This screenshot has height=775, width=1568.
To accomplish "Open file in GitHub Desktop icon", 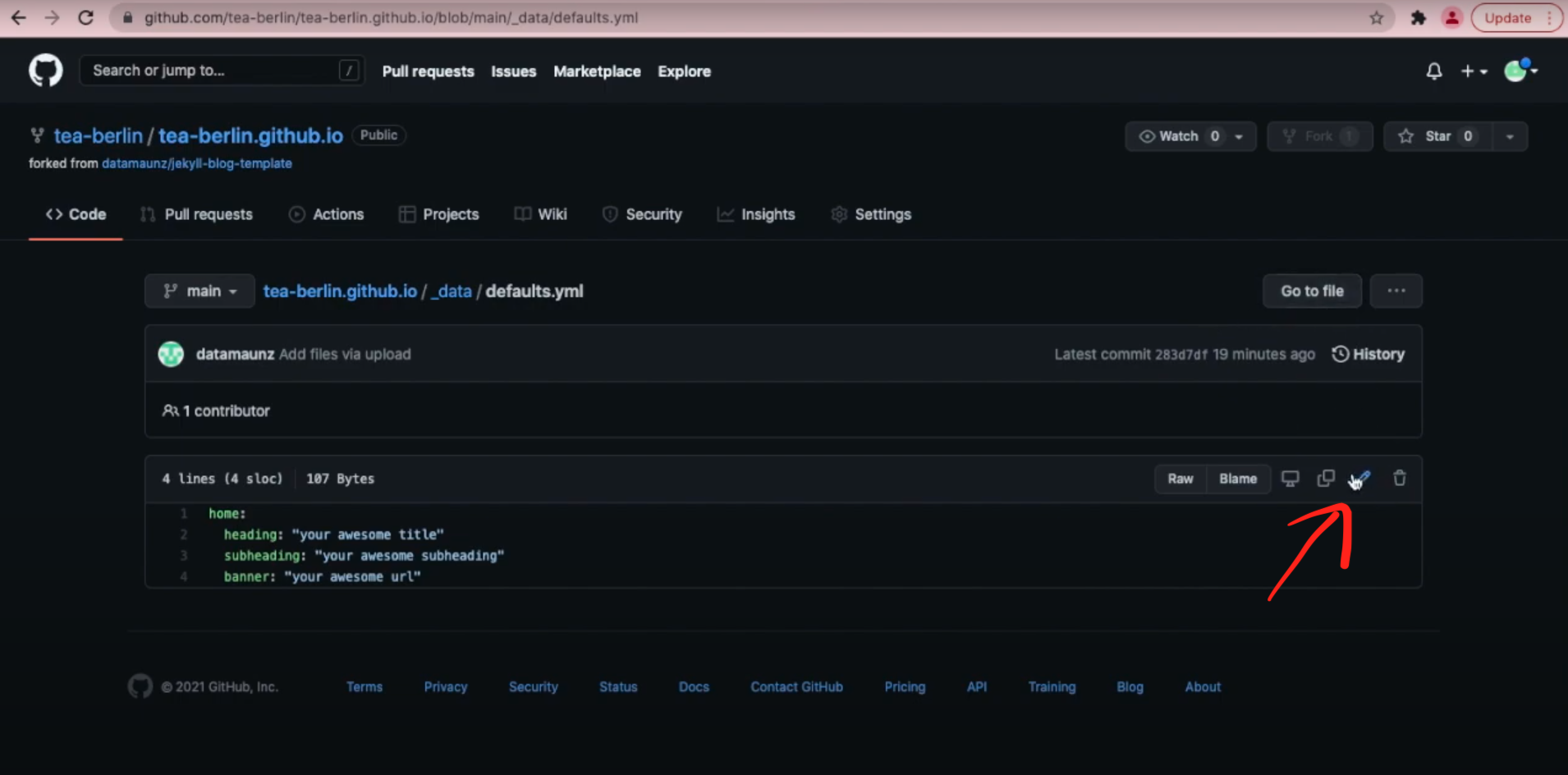I will coord(1291,479).
